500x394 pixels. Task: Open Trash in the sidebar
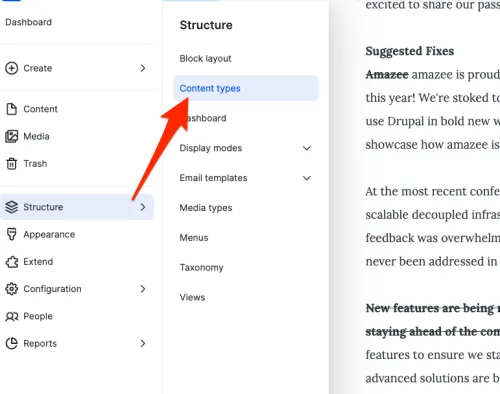click(x=35, y=164)
